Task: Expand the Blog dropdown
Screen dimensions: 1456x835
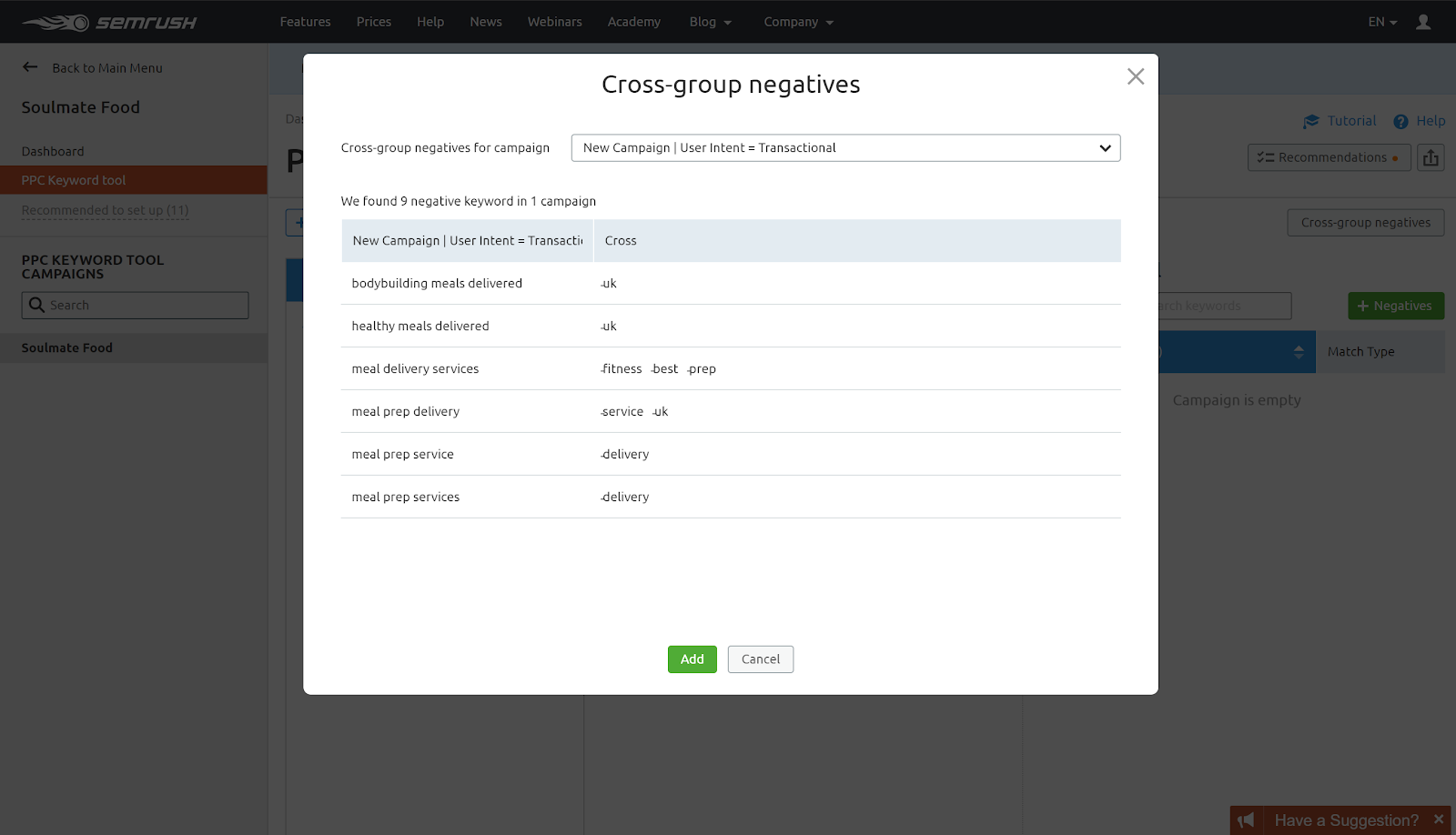Action: [711, 22]
